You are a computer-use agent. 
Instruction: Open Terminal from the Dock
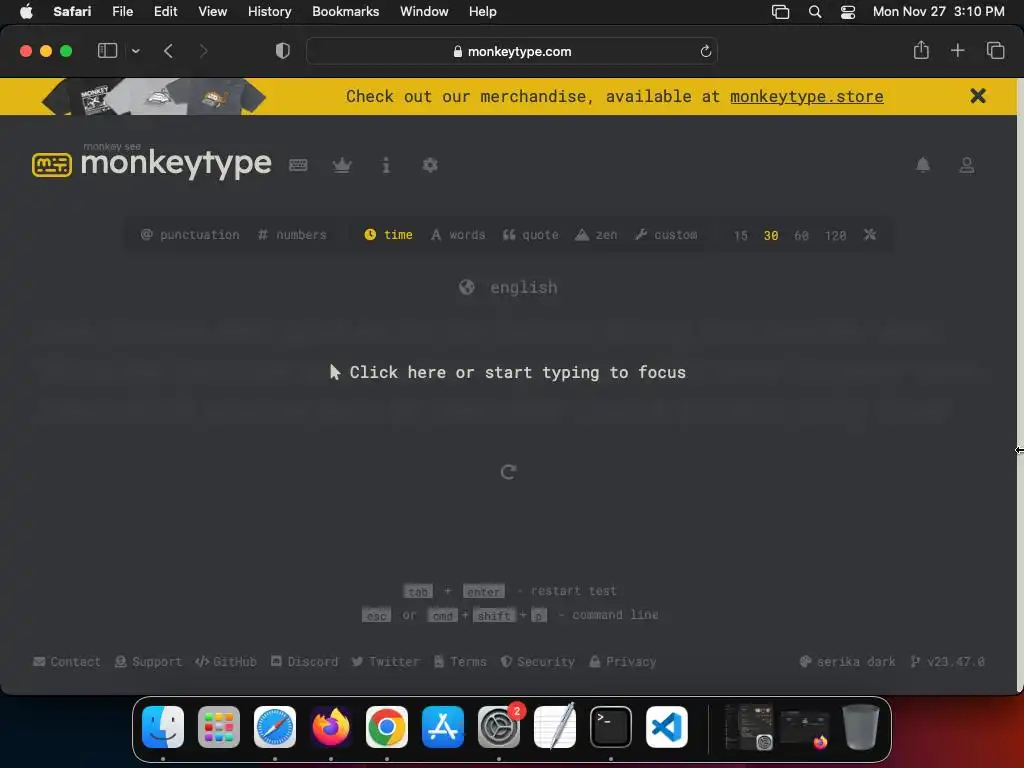point(611,727)
